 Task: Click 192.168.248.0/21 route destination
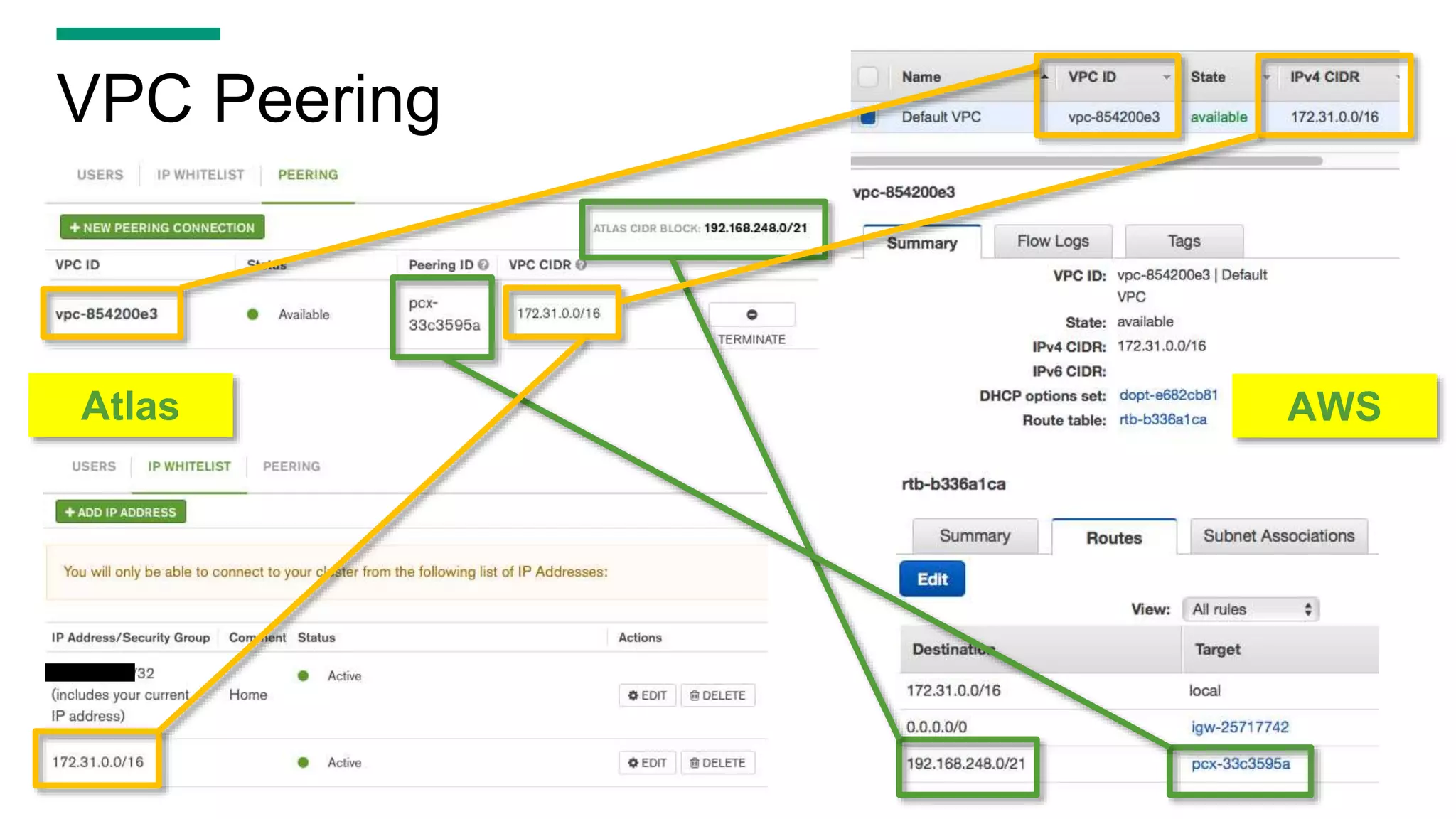click(x=965, y=764)
